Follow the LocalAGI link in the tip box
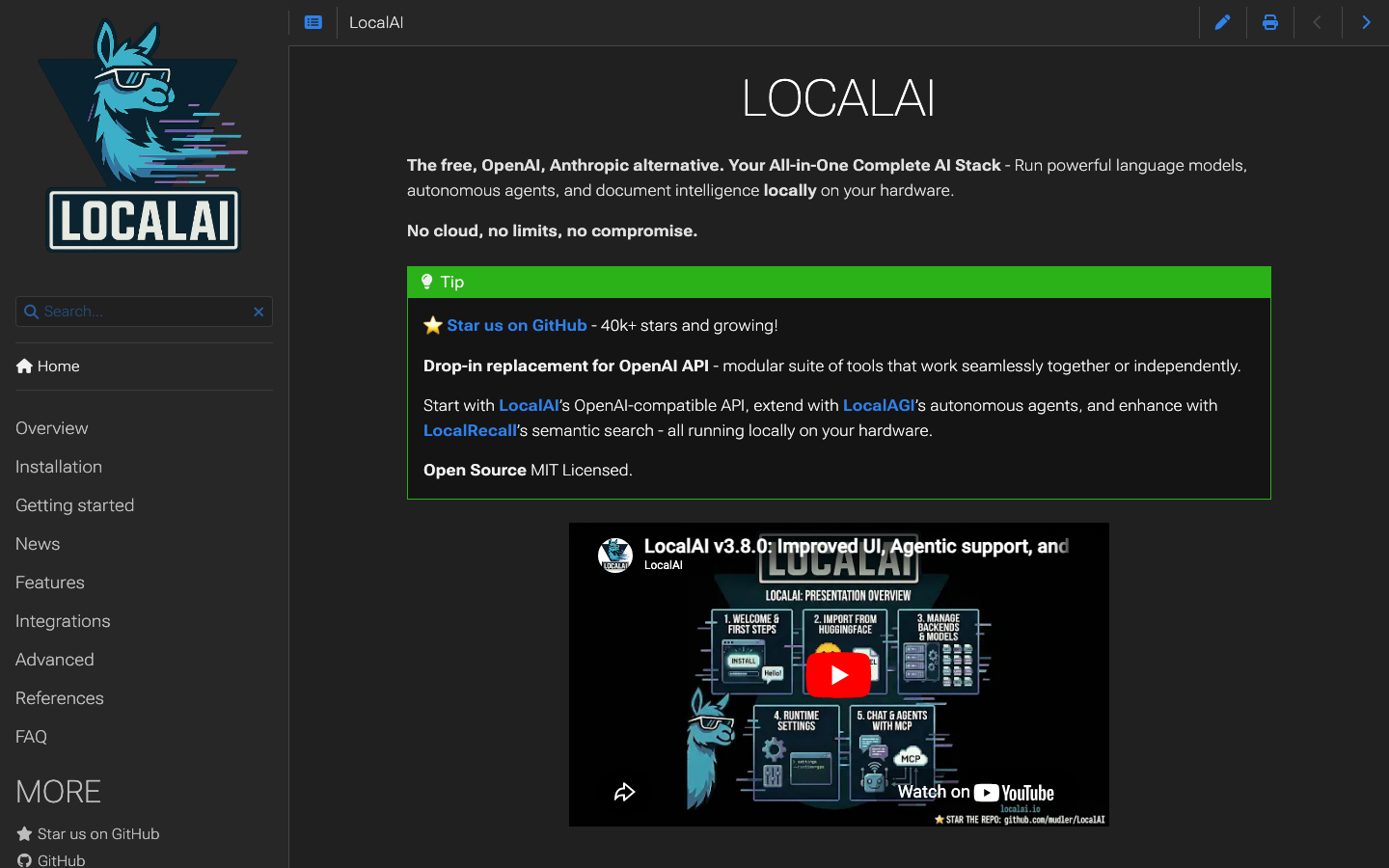Screen dimensions: 1389x868 (x=878, y=405)
